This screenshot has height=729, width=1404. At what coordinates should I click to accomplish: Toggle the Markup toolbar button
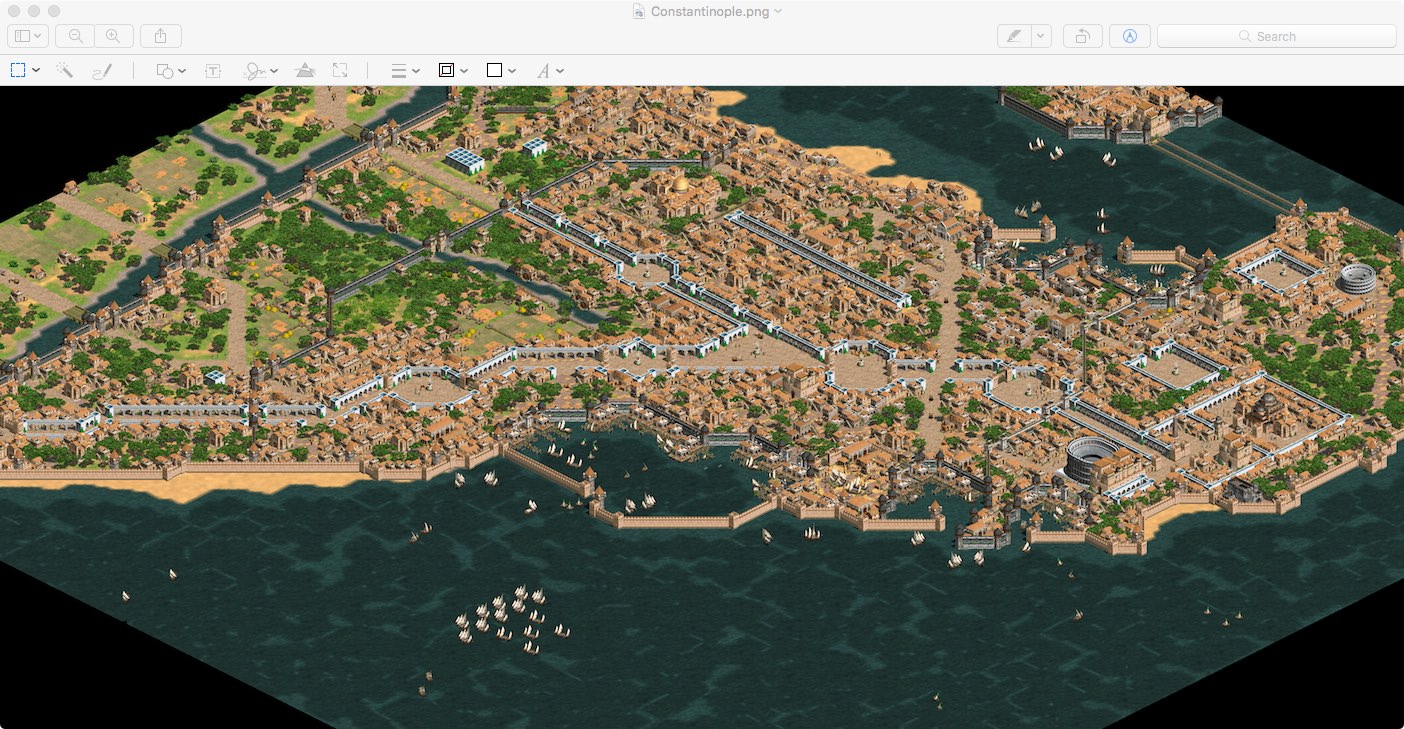pos(1130,36)
